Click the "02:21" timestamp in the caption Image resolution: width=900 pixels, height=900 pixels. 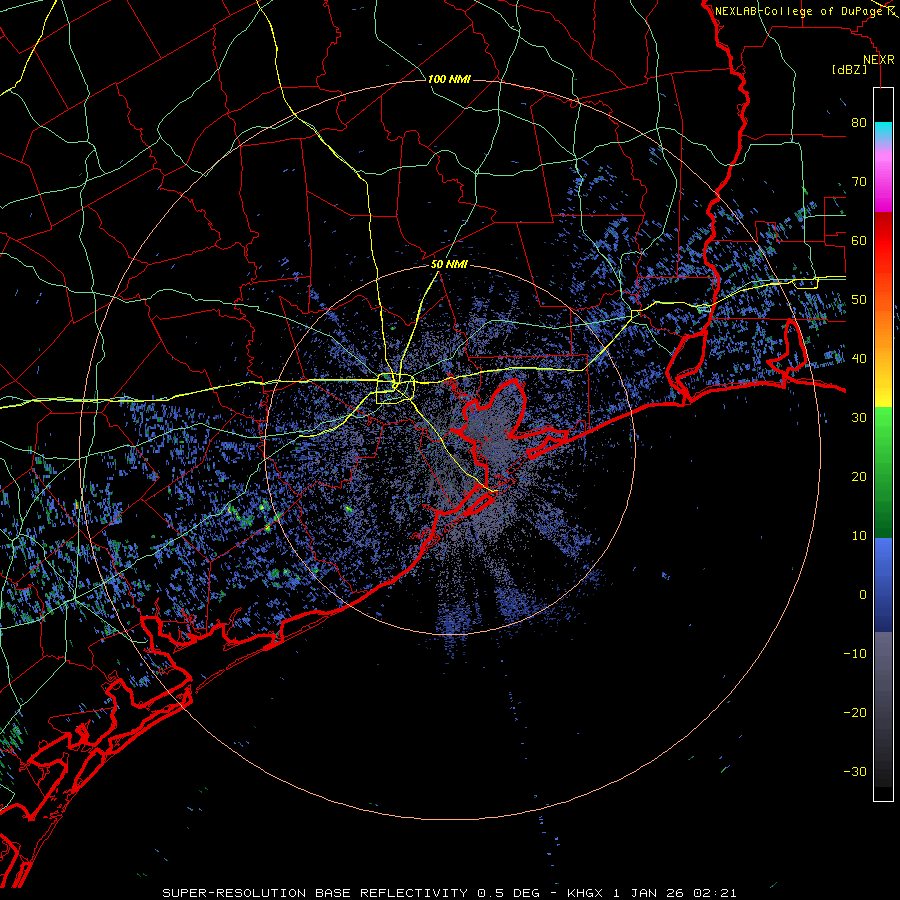[714, 893]
